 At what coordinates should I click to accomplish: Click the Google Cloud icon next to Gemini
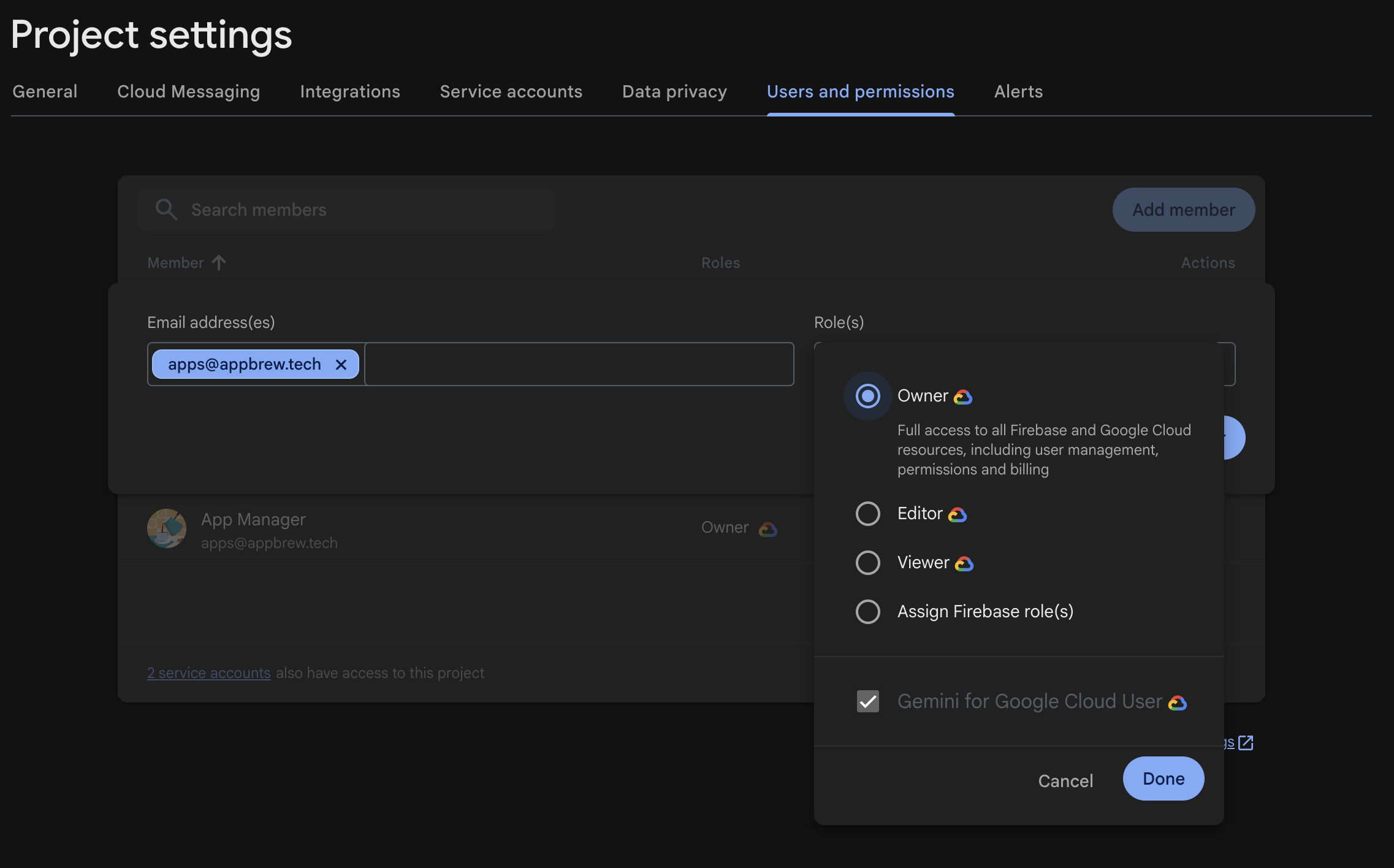(x=1178, y=702)
